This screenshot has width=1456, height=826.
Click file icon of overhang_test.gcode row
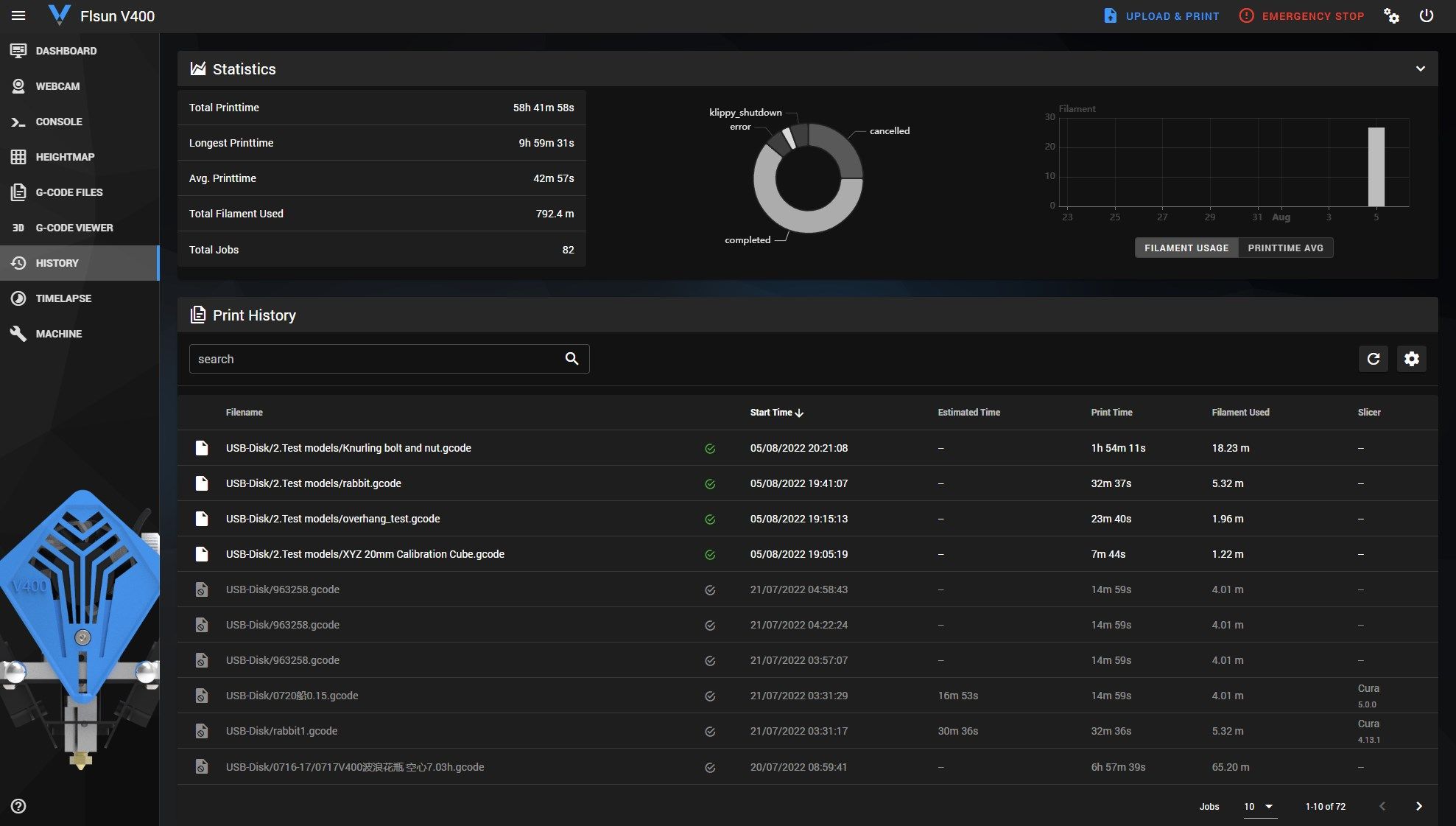(201, 519)
